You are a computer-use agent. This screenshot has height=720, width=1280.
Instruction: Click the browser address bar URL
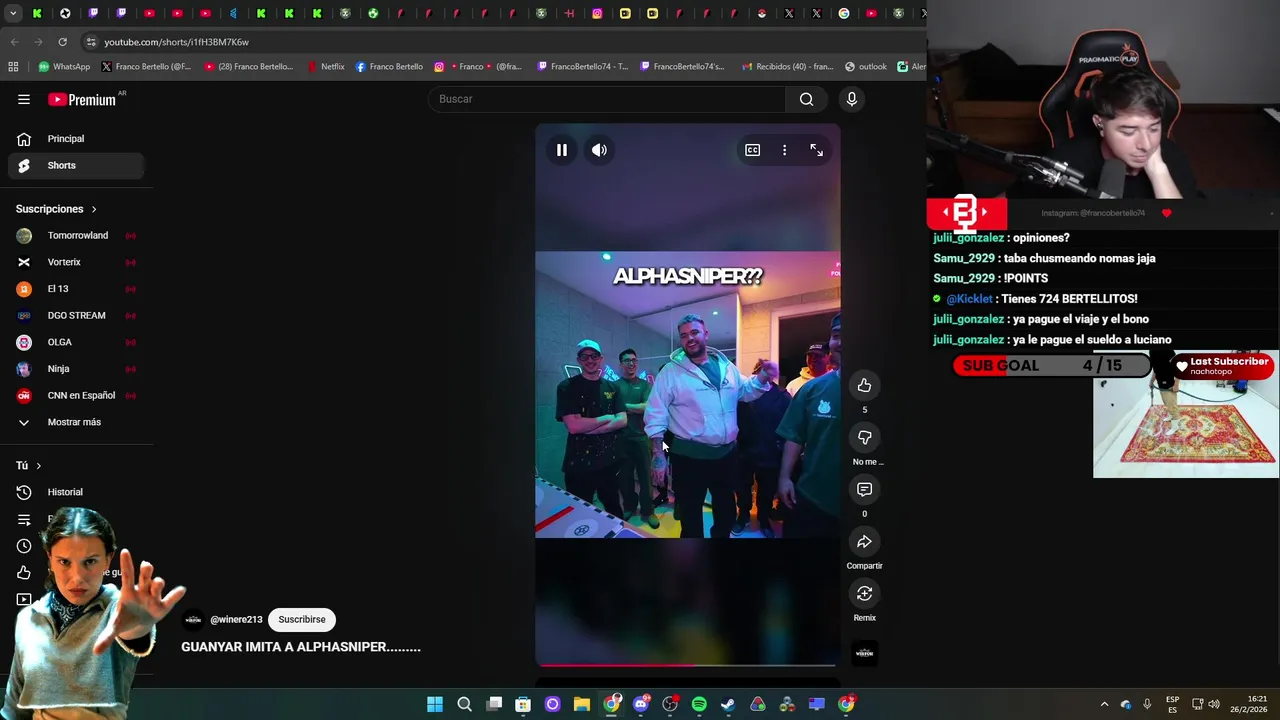pyautogui.click(x=177, y=42)
